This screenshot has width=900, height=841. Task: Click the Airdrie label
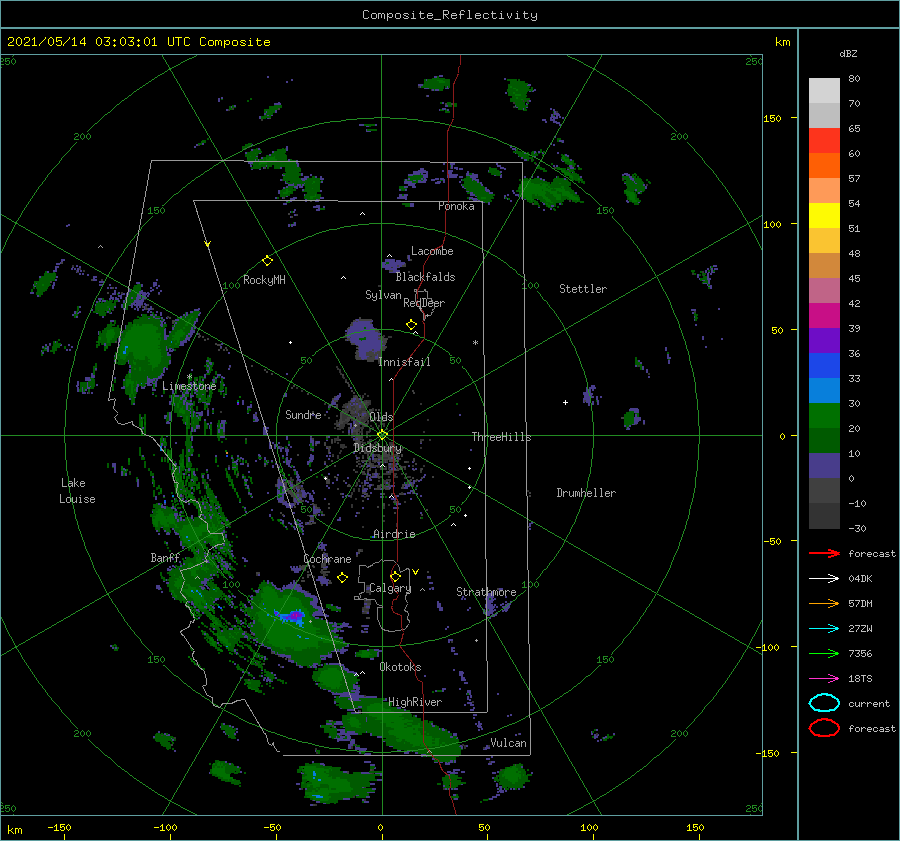(x=394, y=534)
